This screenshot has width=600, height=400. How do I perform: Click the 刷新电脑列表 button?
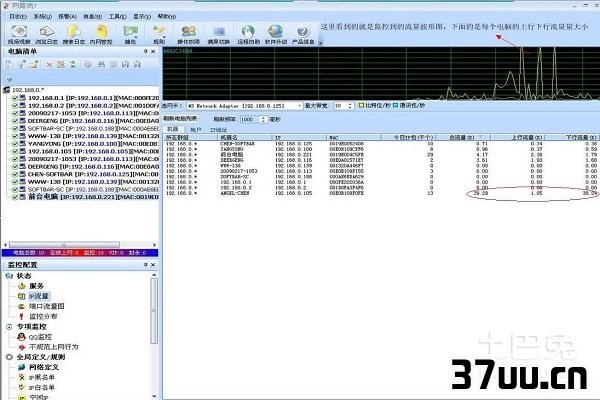(180, 119)
